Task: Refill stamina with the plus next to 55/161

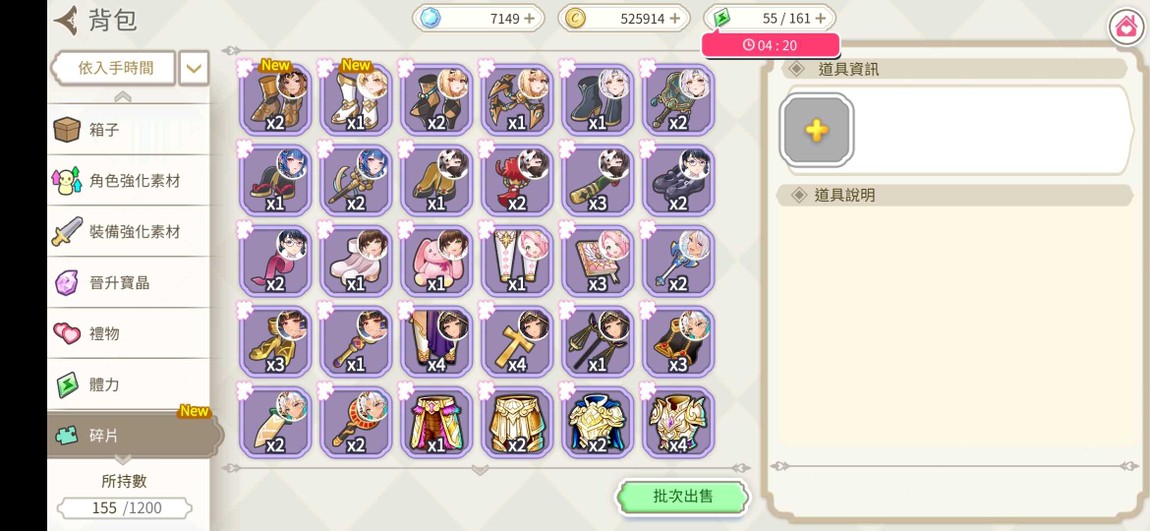Action: [x=821, y=18]
